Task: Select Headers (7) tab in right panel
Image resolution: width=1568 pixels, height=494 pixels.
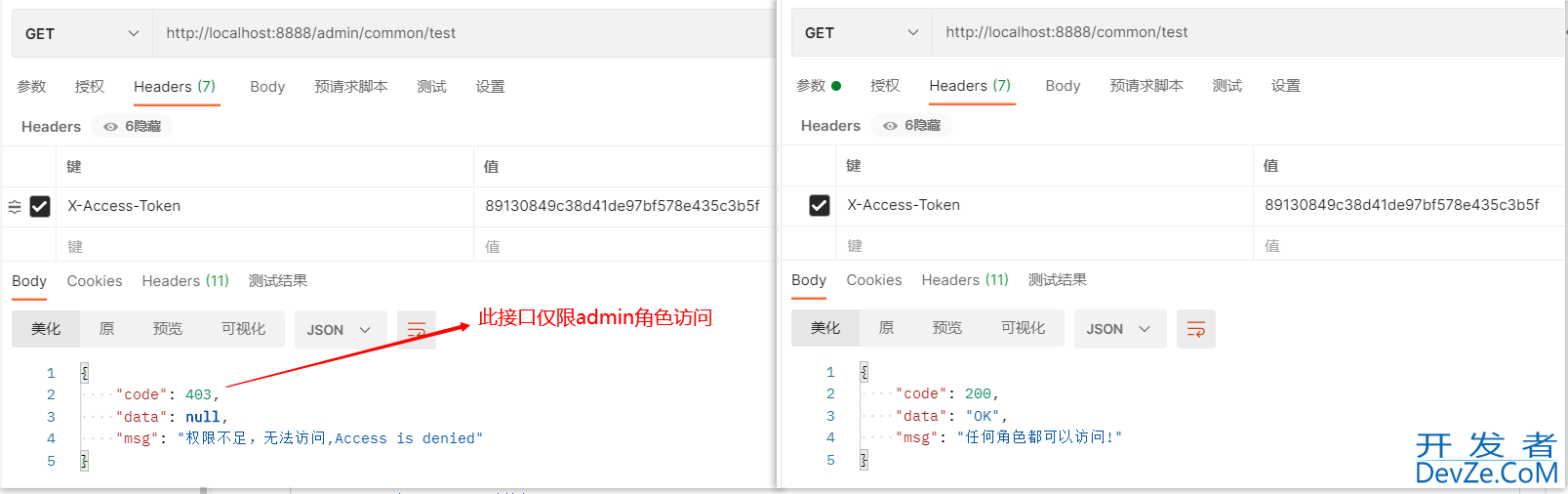Action: coord(970,85)
